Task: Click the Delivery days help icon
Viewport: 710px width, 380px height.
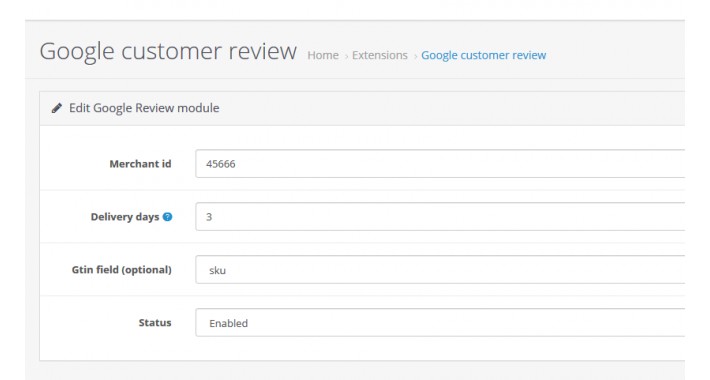Action: [168, 217]
